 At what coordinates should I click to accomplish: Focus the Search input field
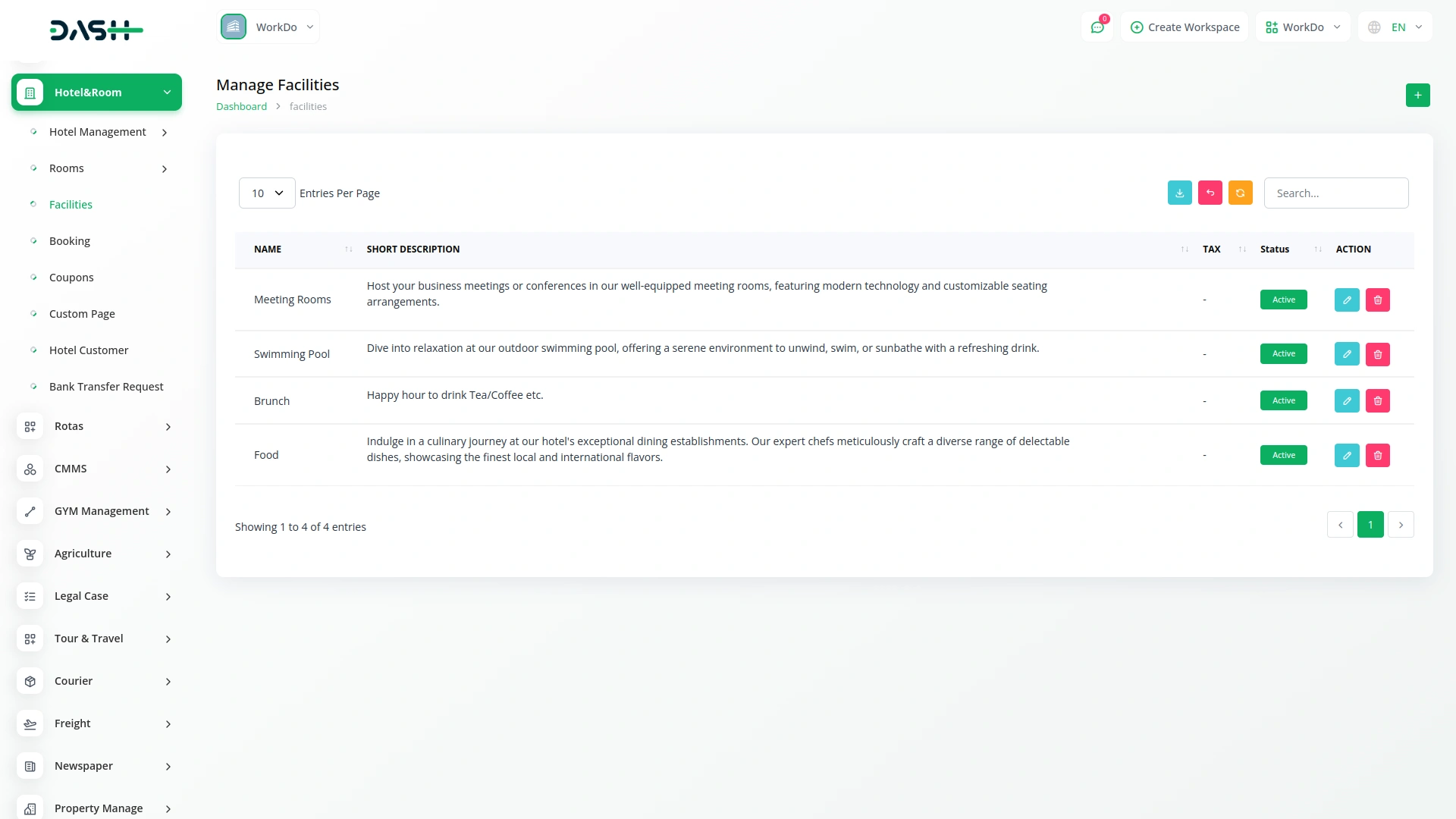point(1336,193)
